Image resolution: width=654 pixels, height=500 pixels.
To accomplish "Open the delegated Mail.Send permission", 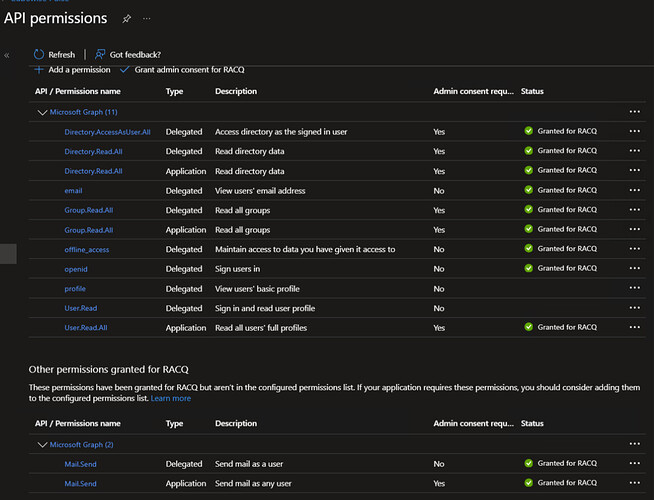I will pos(80,464).
